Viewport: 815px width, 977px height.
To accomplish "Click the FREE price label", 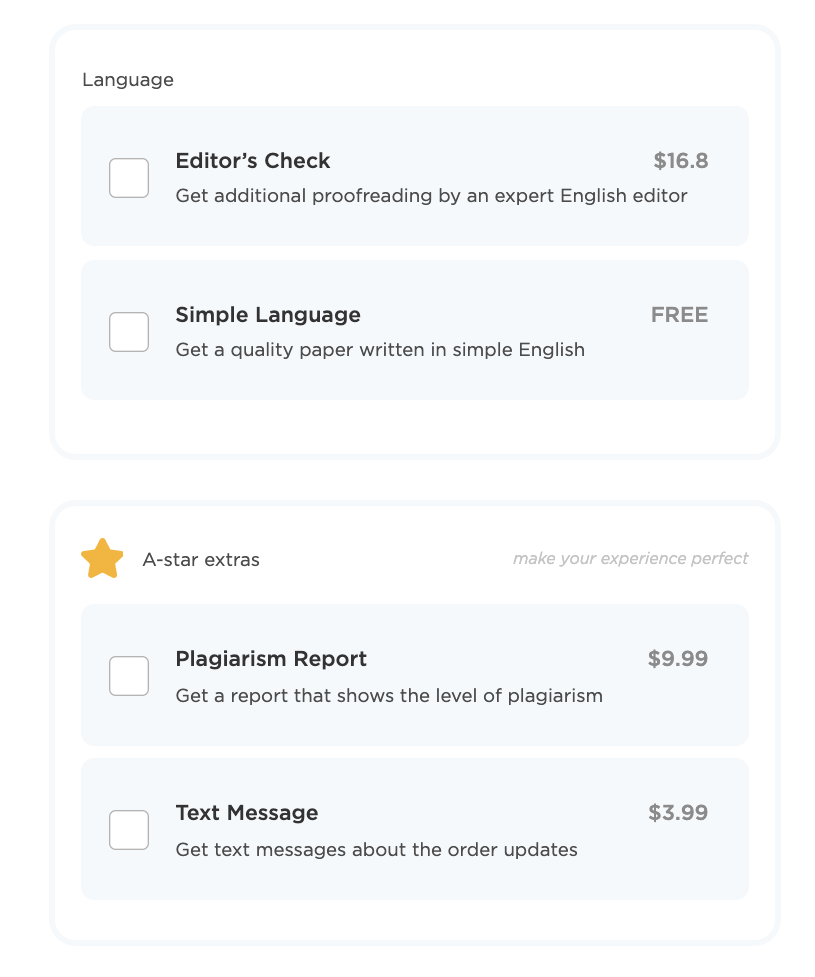I will pyautogui.click(x=679, y=315).
